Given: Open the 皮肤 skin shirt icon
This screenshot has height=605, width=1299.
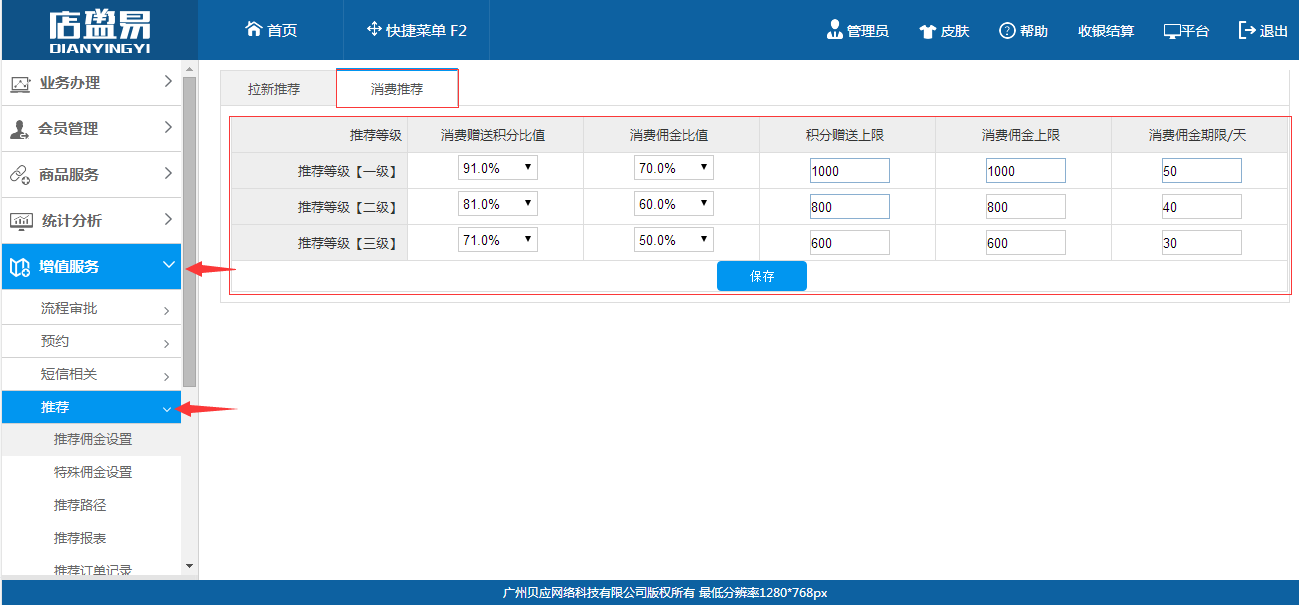Looking at the screenshot, I should 927,31.
